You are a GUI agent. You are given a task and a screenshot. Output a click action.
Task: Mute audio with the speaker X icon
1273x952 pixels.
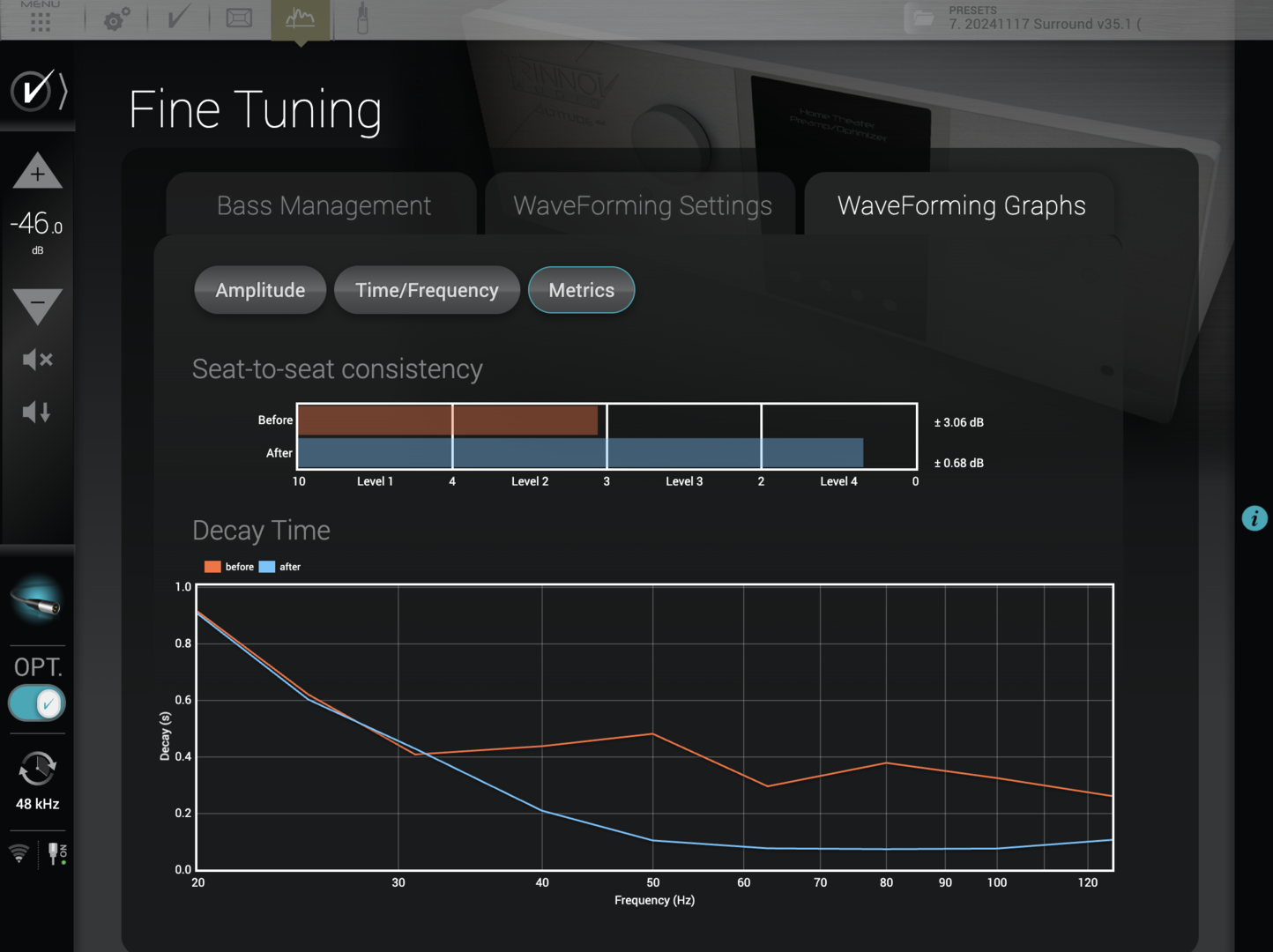[37, 360]
